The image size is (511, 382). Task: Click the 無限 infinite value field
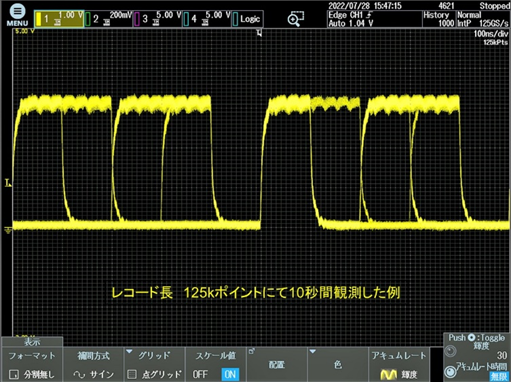499,376
